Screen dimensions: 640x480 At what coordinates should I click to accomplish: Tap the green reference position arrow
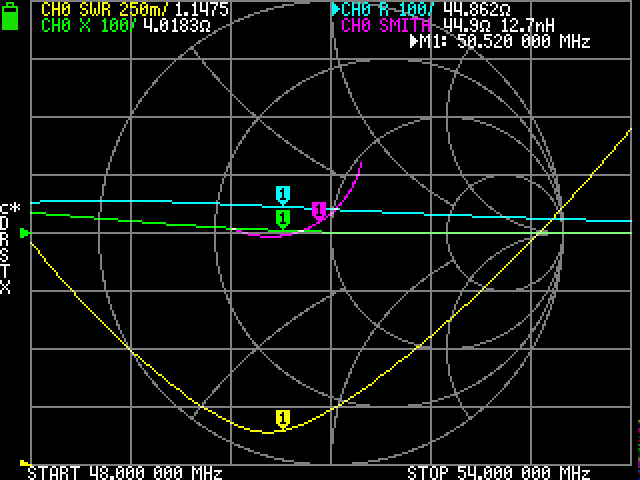point(25,233)
